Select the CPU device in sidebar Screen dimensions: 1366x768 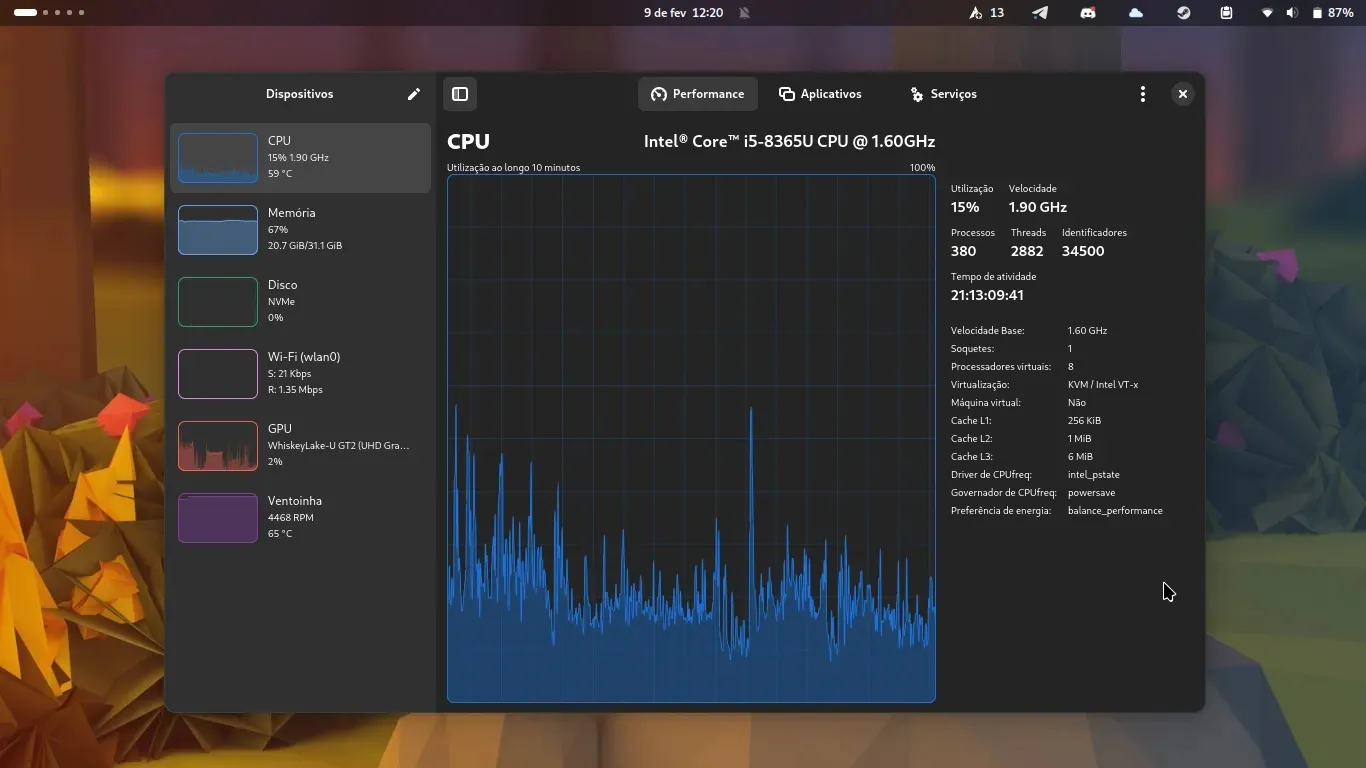click(300, 158)
